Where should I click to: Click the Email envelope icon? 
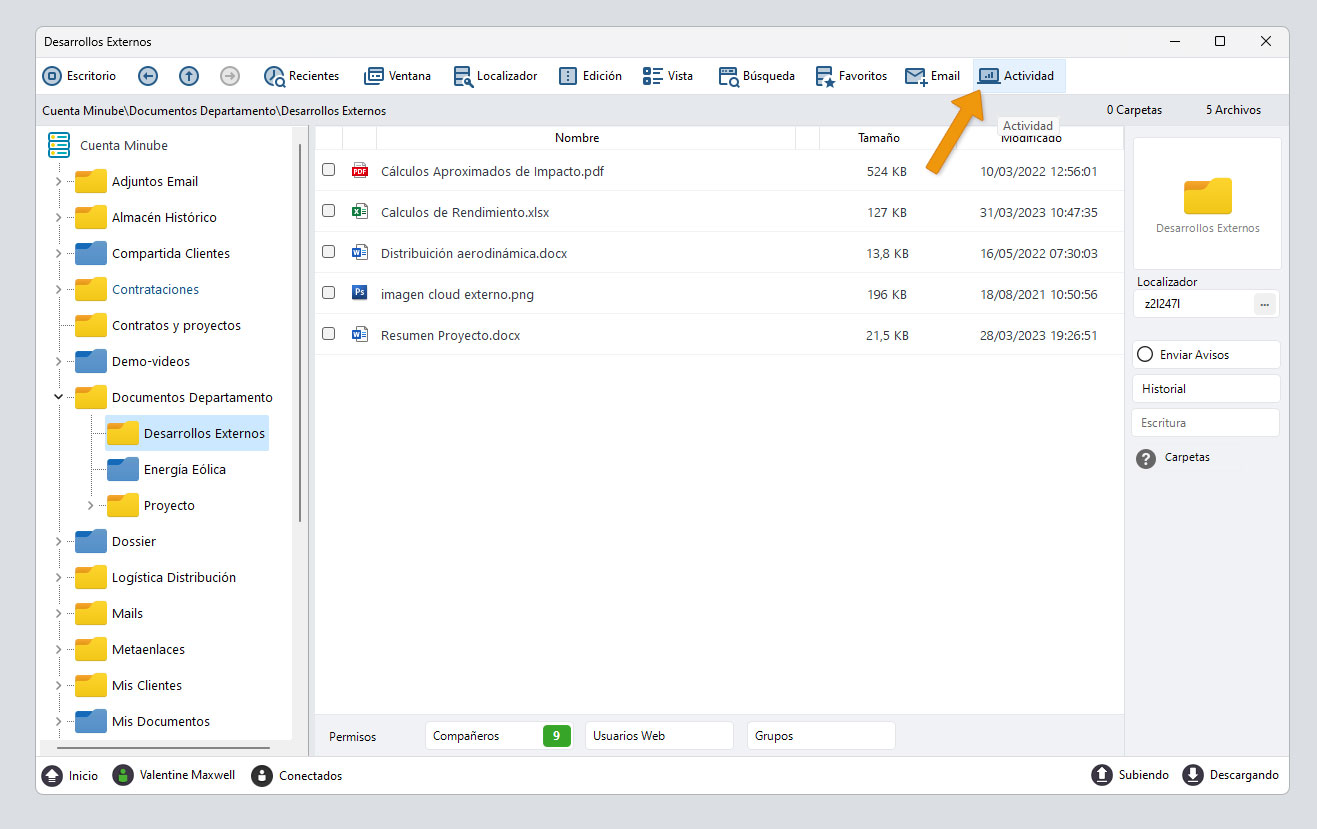tap(915, 76)
